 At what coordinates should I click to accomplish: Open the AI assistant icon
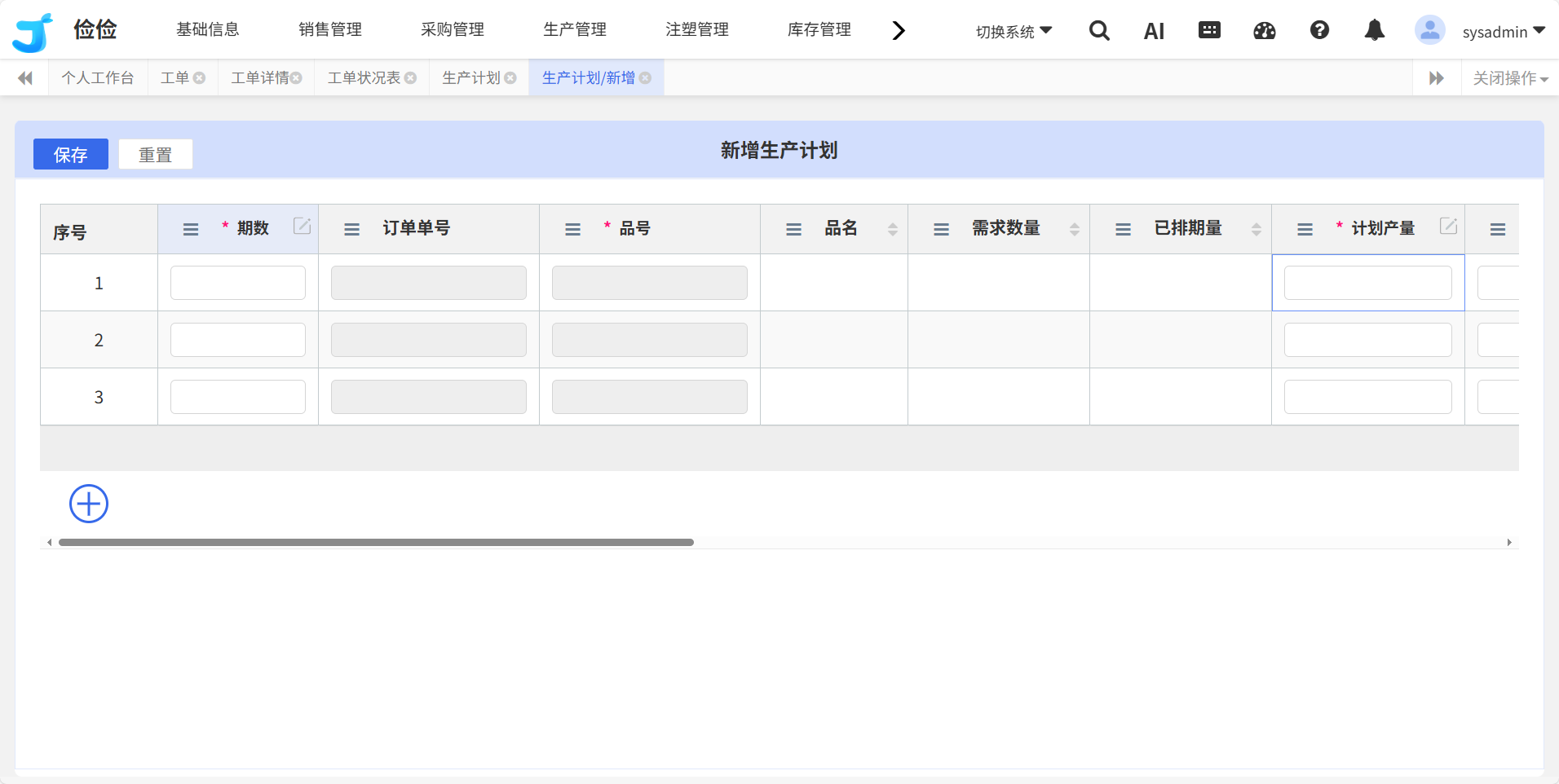click(x=1154, y=32)
